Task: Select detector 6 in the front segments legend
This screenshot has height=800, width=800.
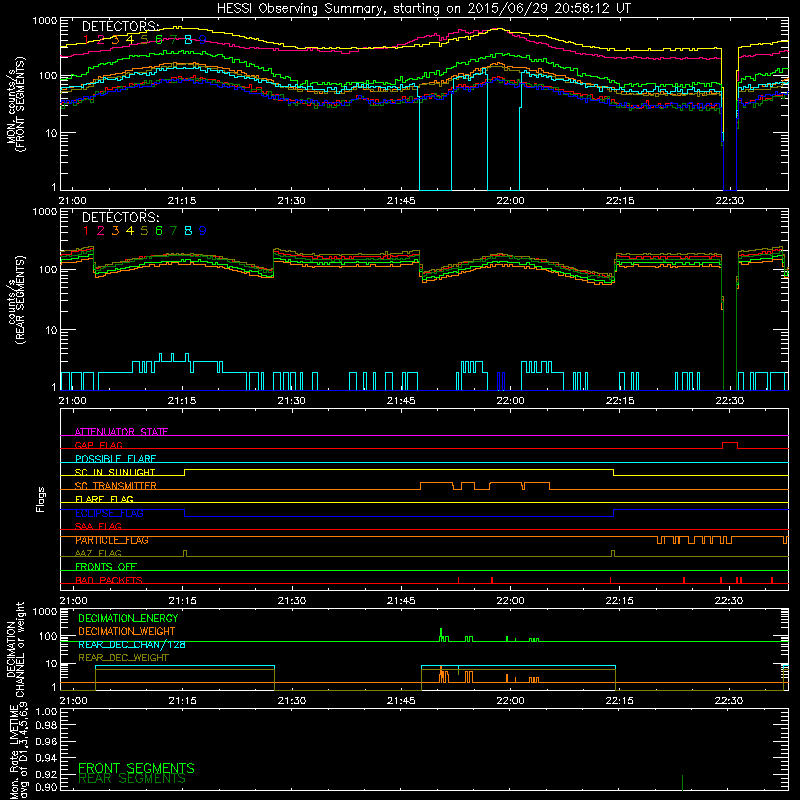Action: click(159, 39)
